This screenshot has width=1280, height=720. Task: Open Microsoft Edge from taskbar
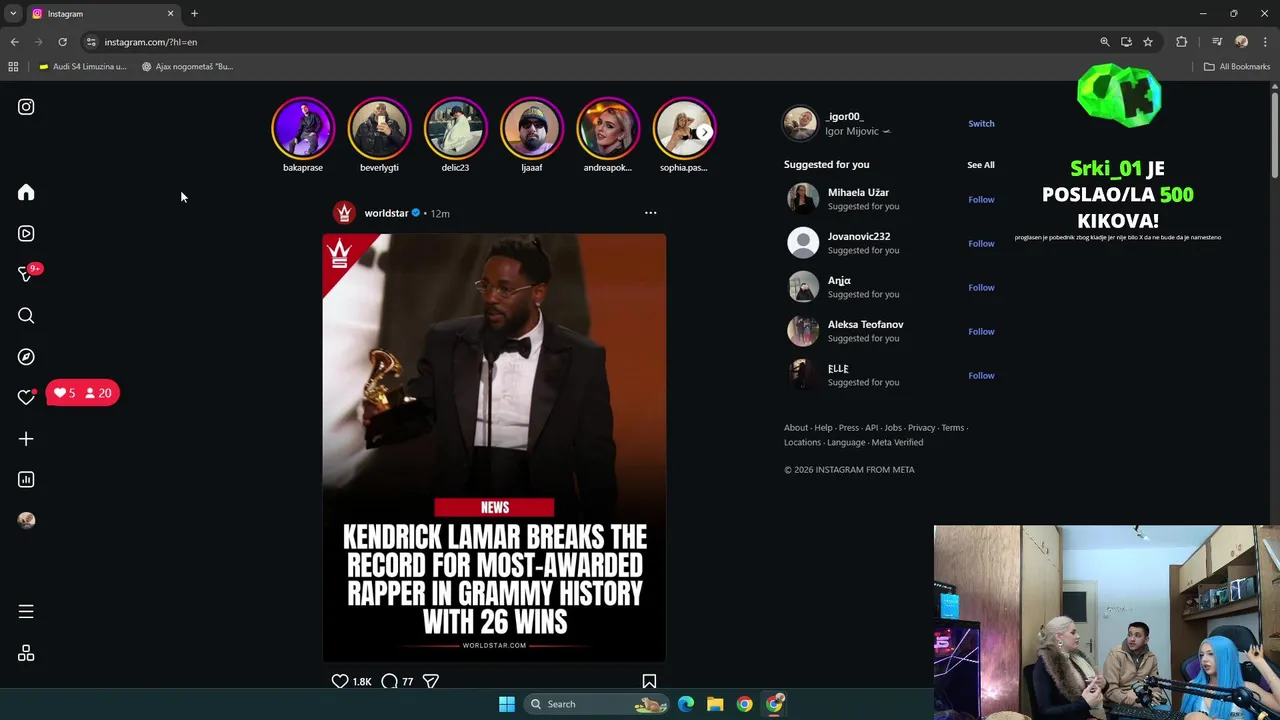(686, 704)
